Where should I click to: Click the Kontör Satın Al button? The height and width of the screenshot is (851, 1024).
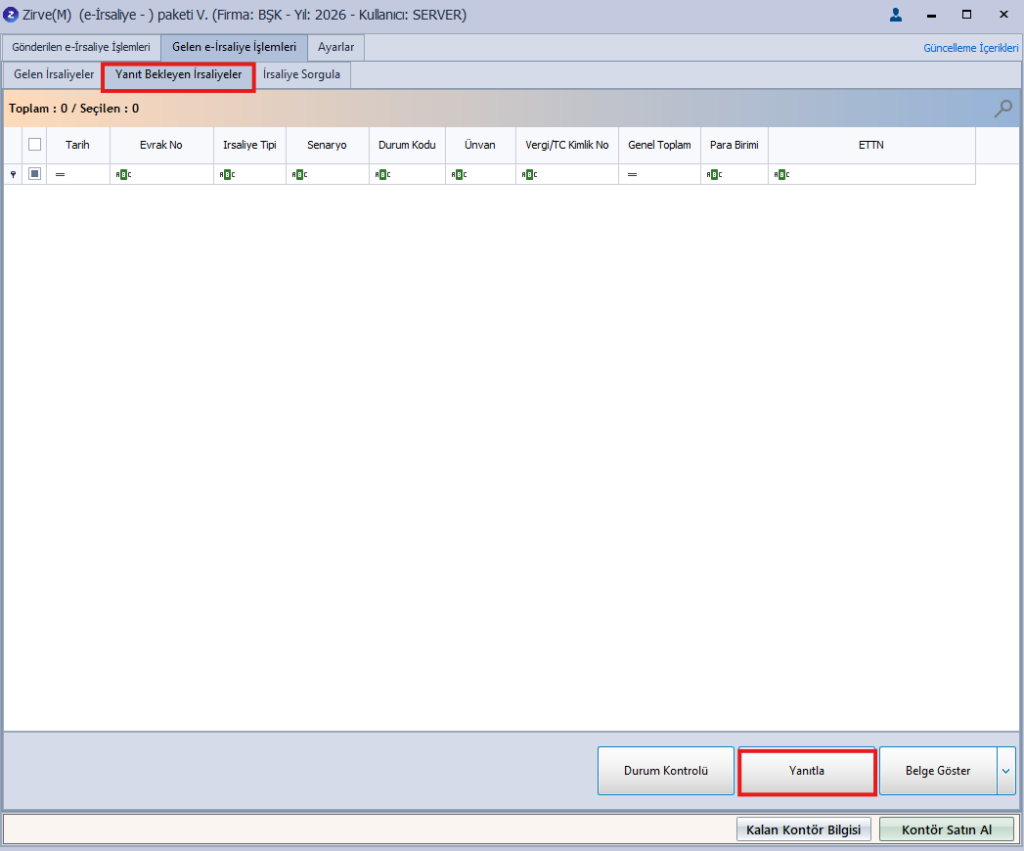click(946, 829)
